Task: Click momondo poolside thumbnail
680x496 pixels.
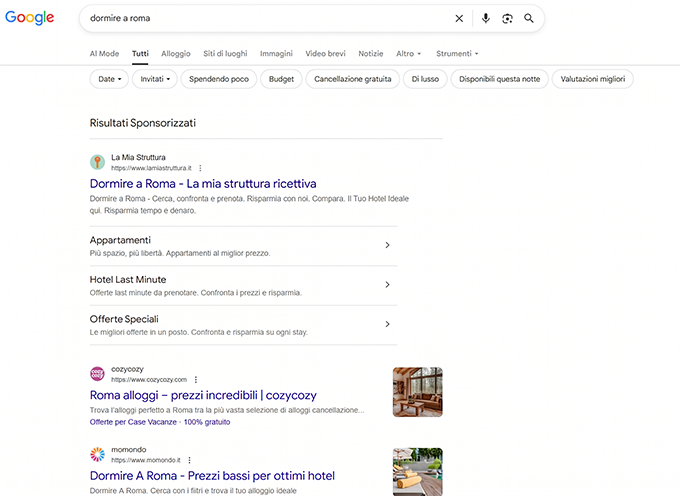Action: pos(418,472)
